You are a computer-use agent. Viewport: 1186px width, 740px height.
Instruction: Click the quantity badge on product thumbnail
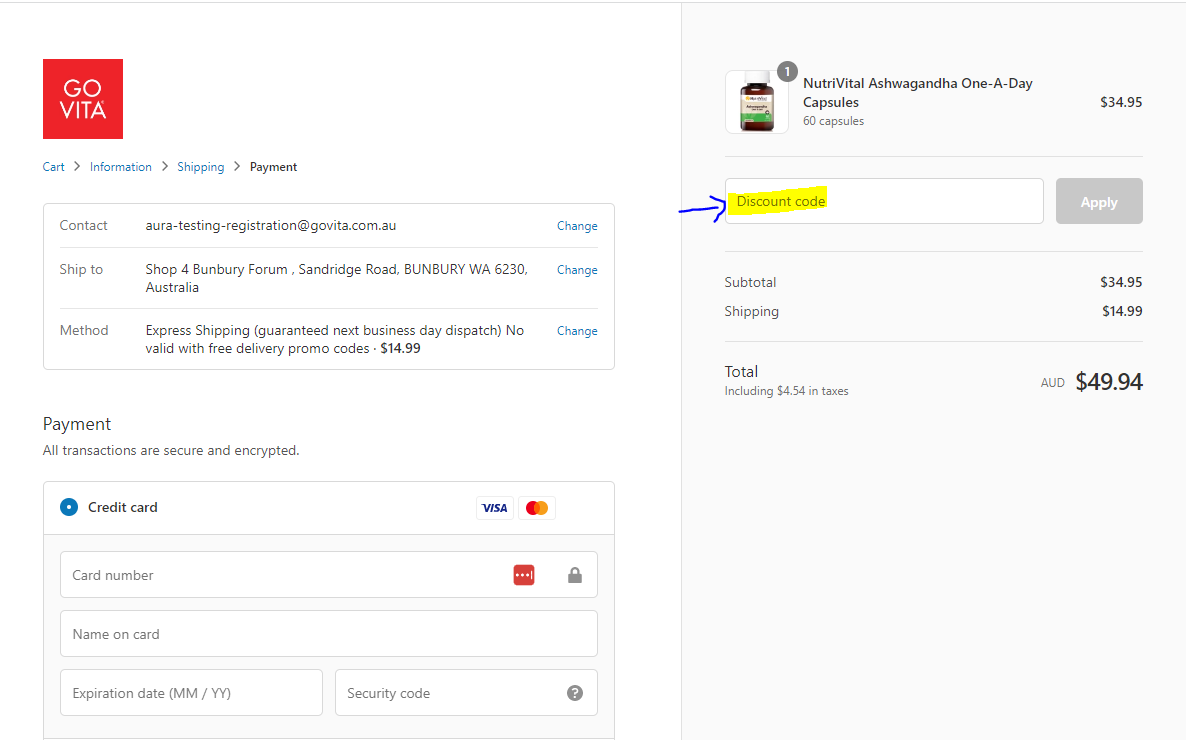(787, 72)
